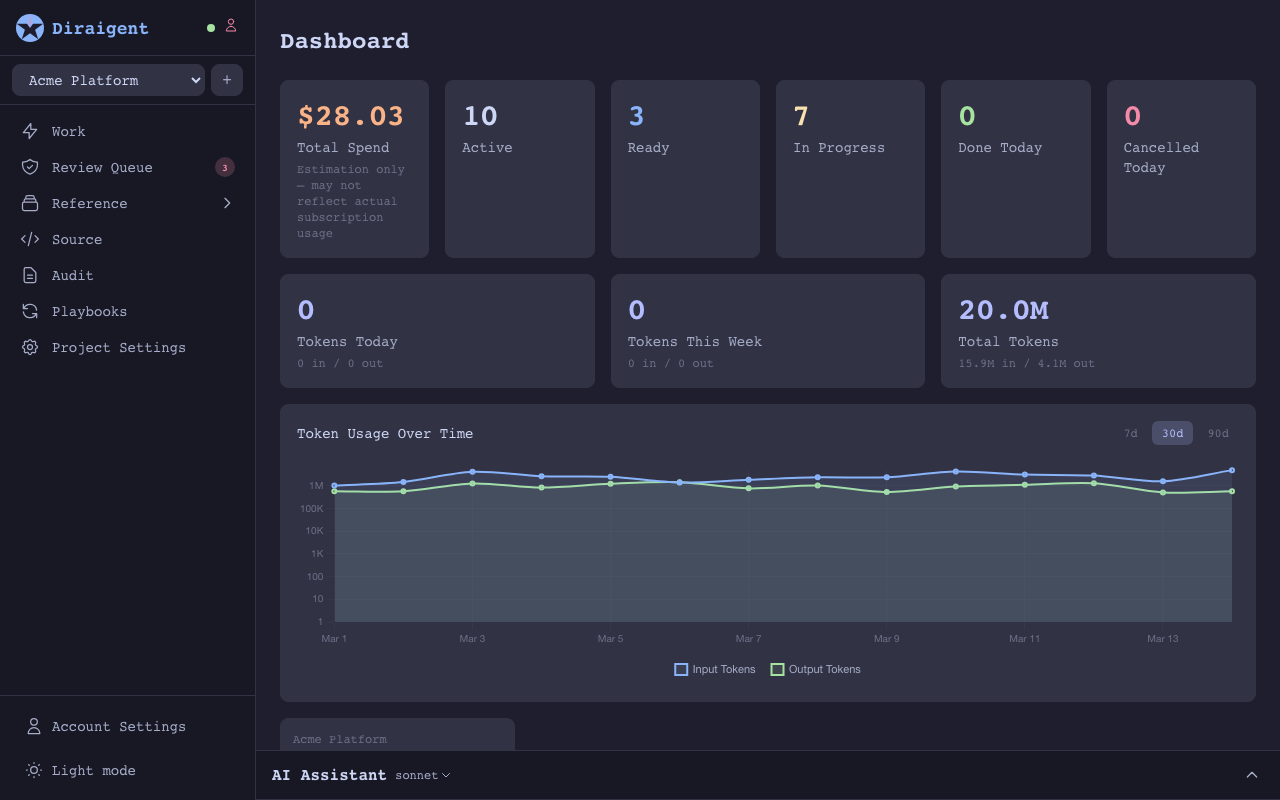Screen dimensions: 1280x800
Task: Open the sonnet model dropdown in AI Assistant
Action: [x=422, y=775]
